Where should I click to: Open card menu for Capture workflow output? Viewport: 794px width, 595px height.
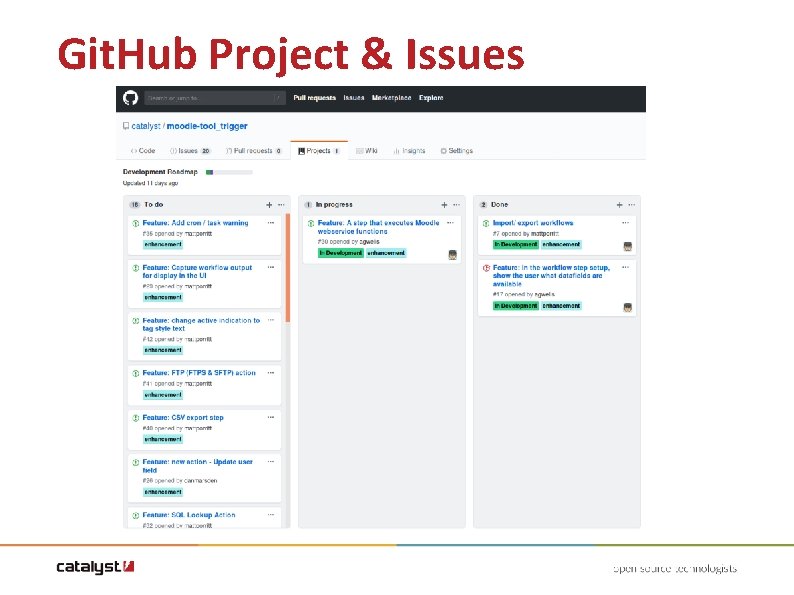271,267
